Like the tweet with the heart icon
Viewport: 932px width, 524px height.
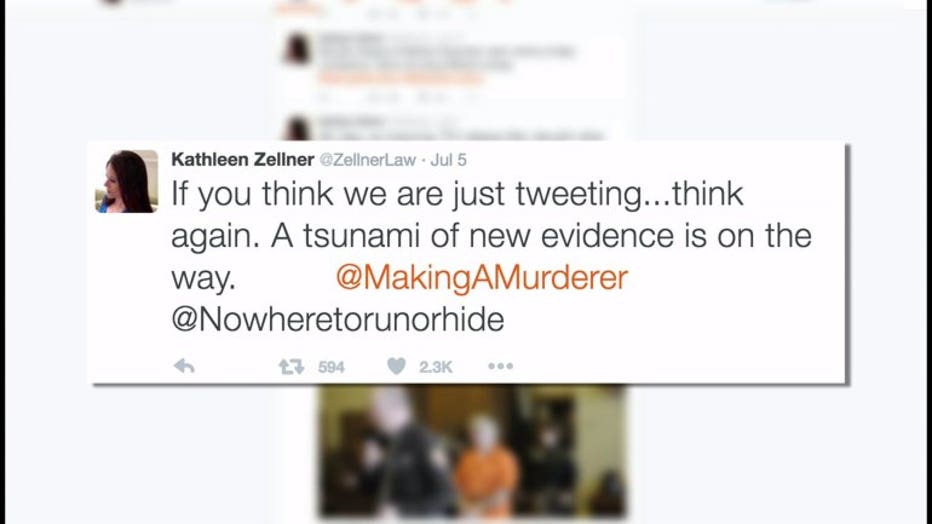click(396, 366)
